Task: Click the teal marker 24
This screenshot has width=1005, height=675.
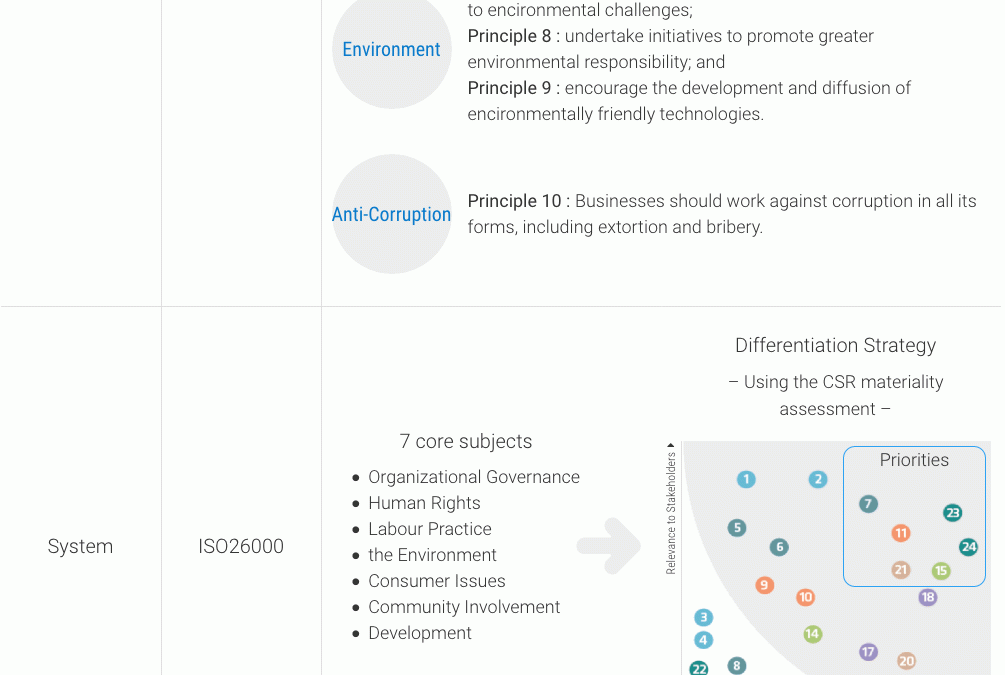Action: click(x=968, y=547)
